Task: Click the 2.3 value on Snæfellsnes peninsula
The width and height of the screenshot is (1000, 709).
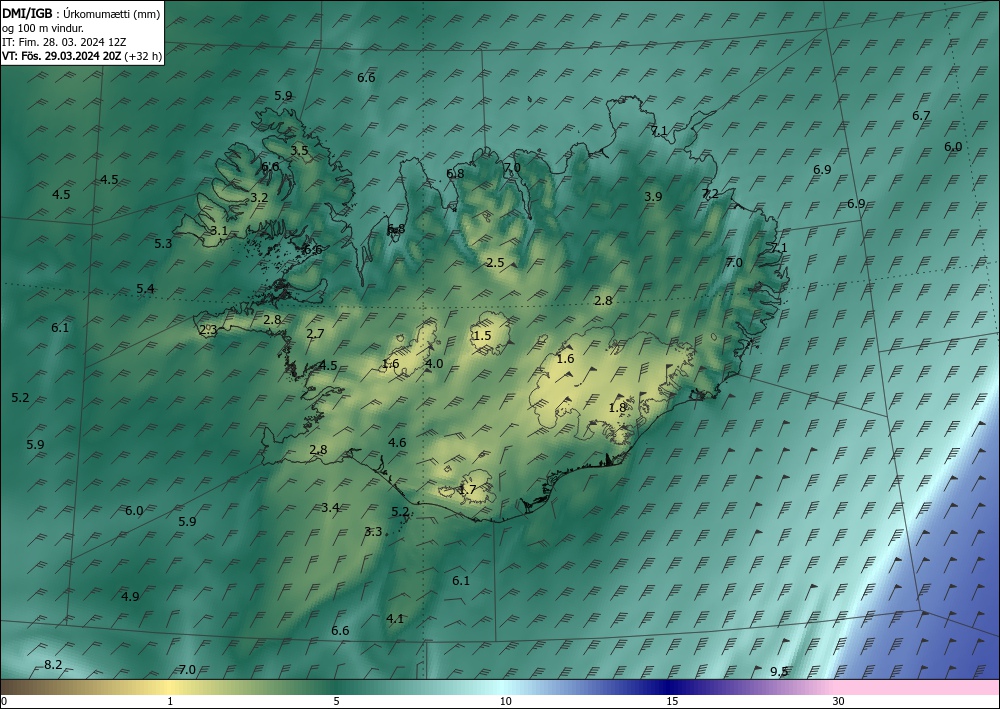Action: pos(209,330)
